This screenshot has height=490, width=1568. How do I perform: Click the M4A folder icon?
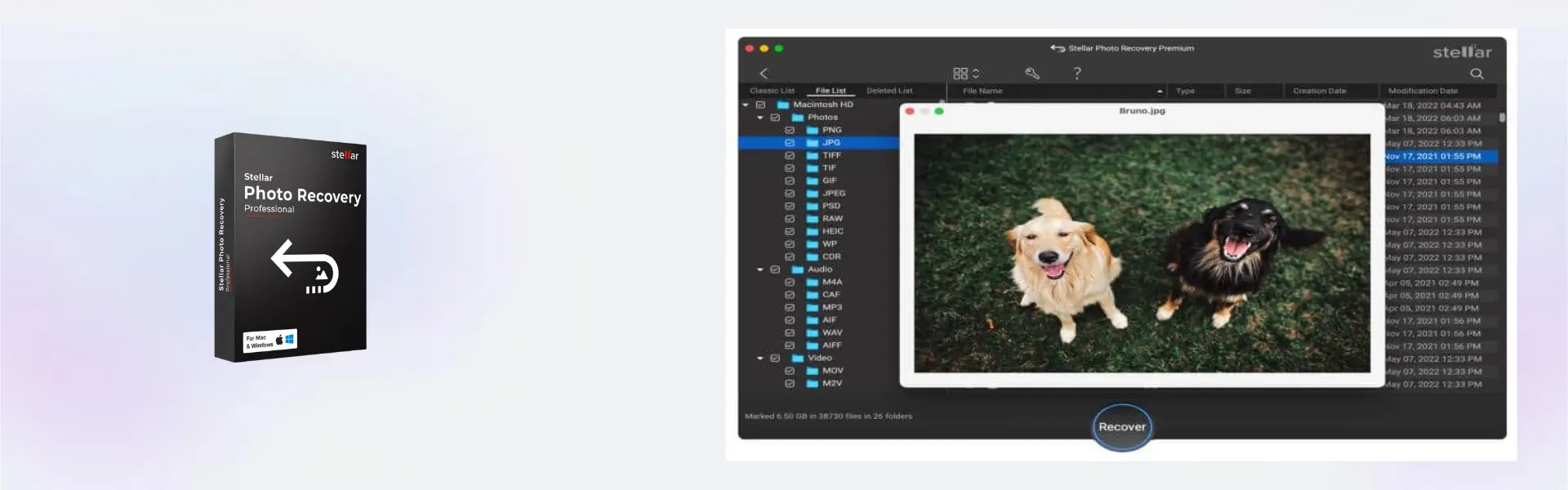[x=813, y=282]
